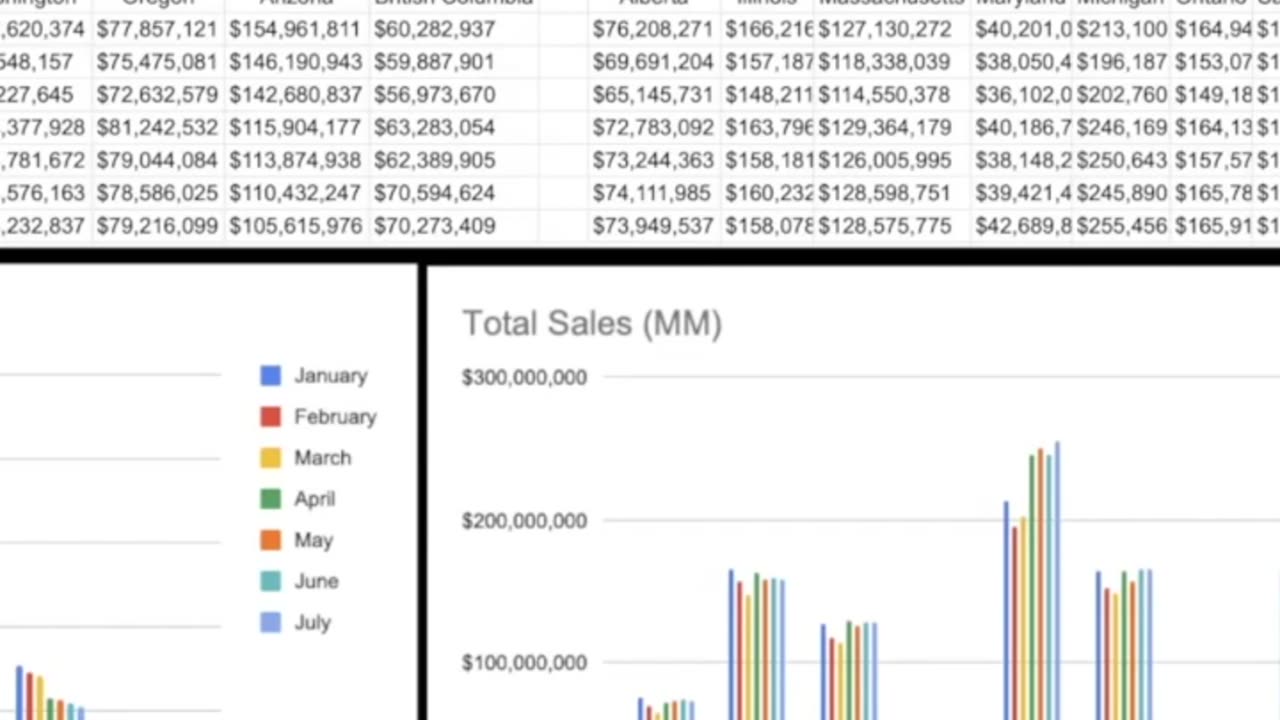Select cell with value $154,961,811

click(295, 29)
